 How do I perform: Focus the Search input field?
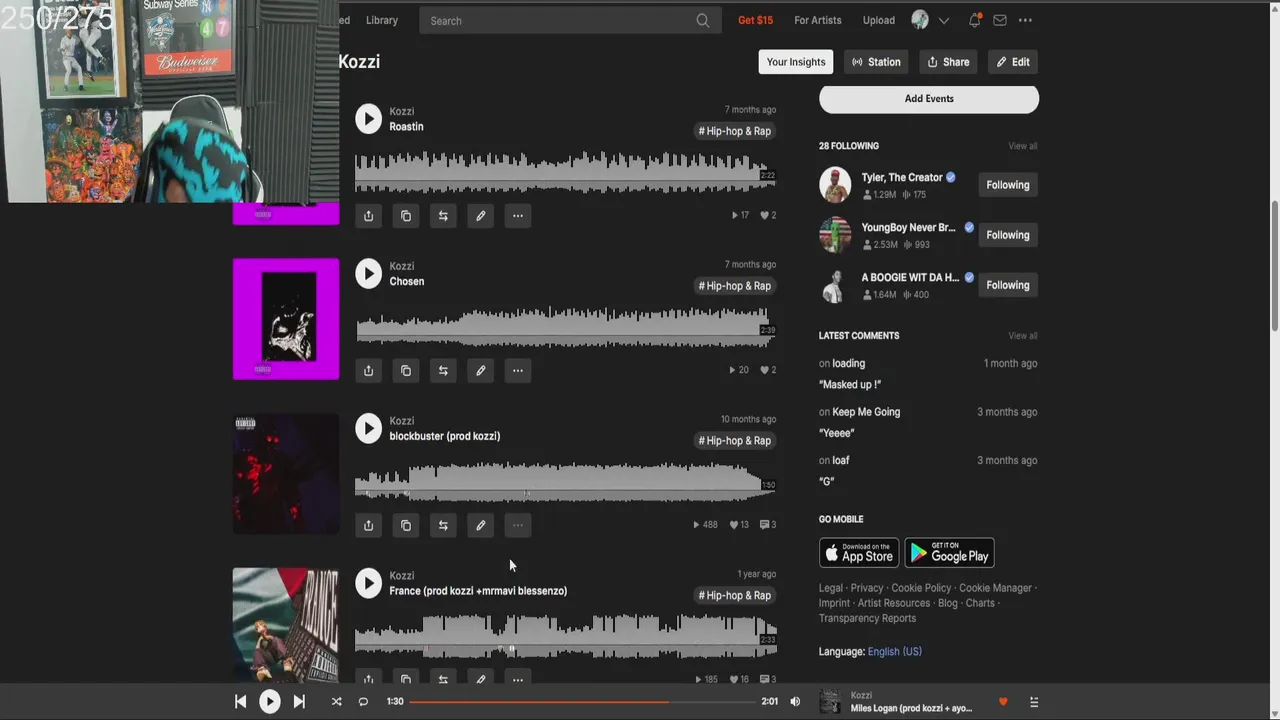tap(570, 21)
